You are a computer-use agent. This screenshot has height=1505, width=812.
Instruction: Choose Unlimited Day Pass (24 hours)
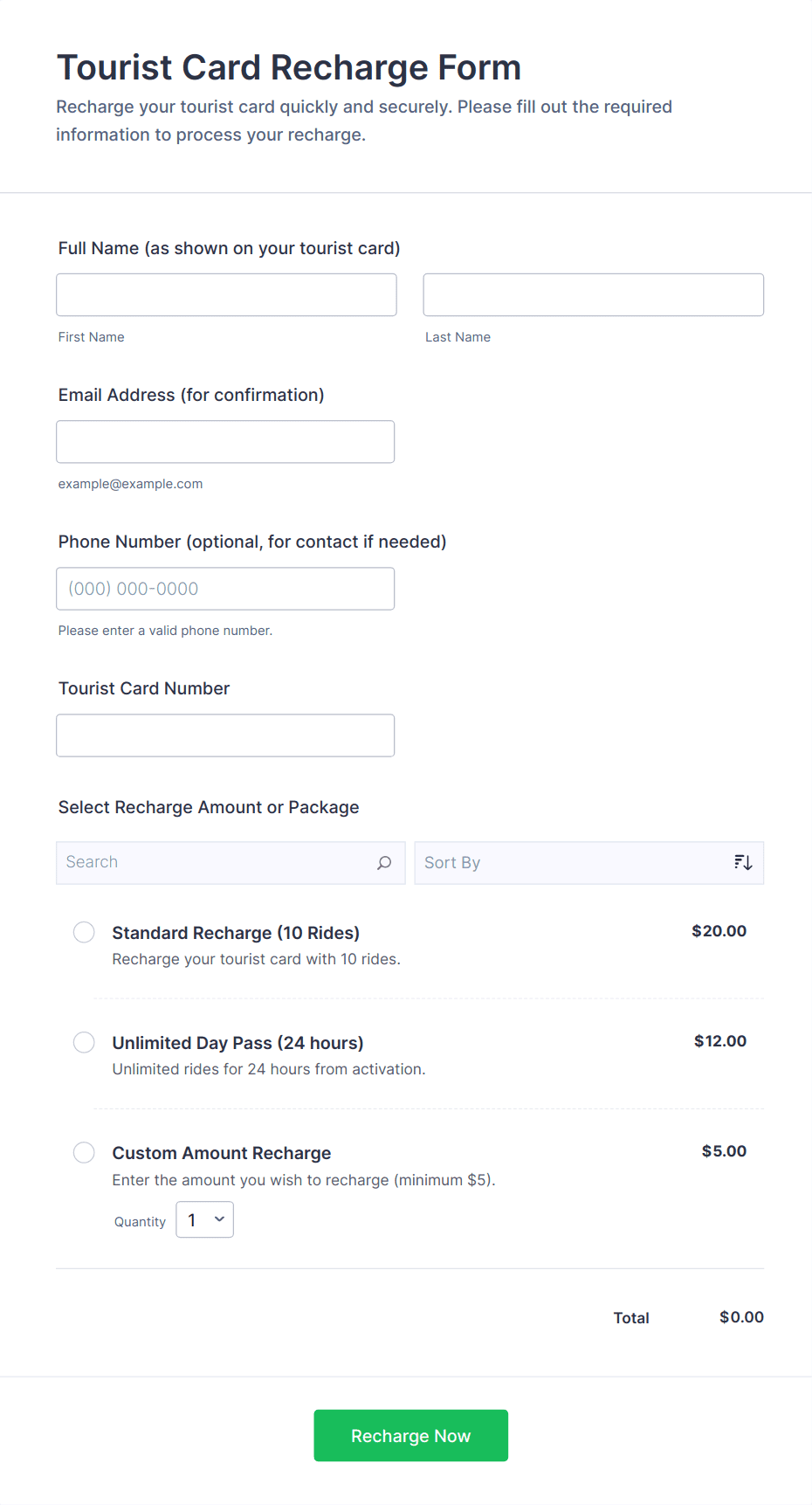[x=84, y=1042]
